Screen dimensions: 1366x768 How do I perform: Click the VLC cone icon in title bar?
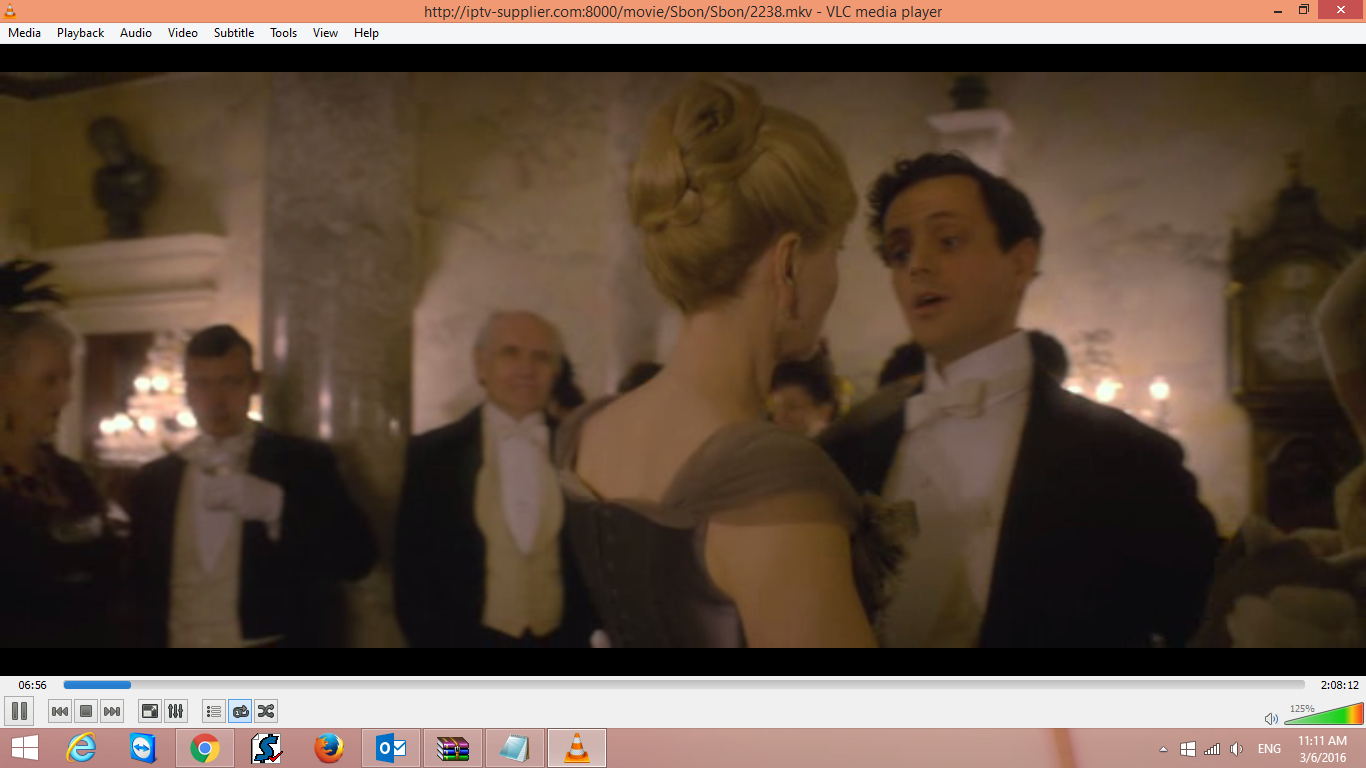click(10, 11)
